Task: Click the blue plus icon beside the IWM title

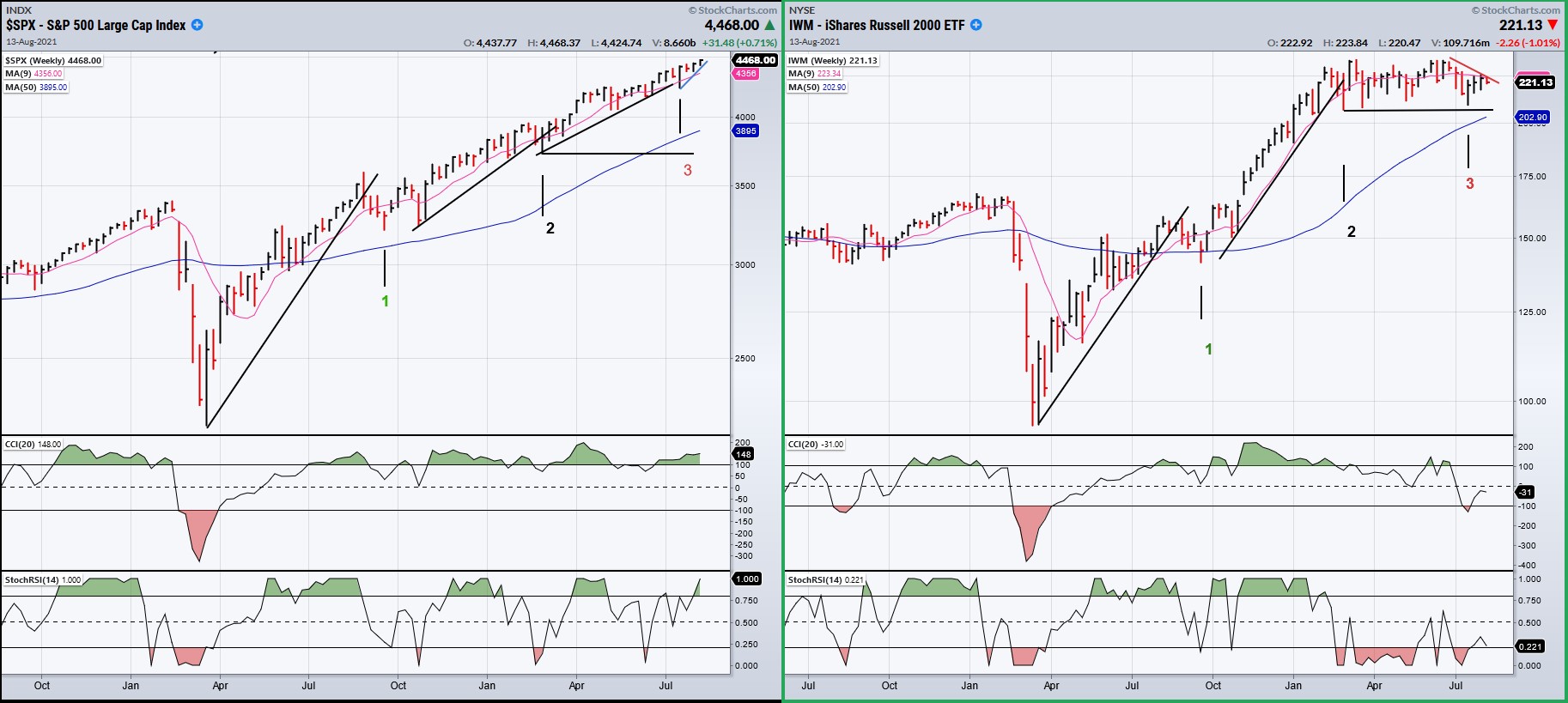Action: 976,25
